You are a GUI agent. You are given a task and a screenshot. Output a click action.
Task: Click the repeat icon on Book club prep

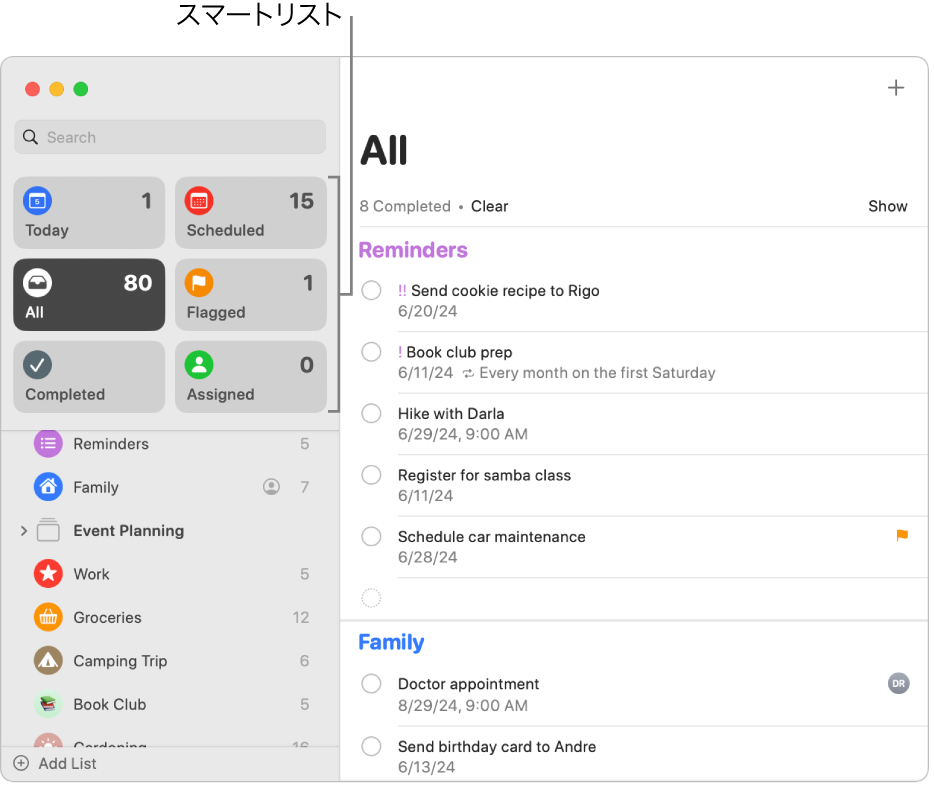[468, 373]
